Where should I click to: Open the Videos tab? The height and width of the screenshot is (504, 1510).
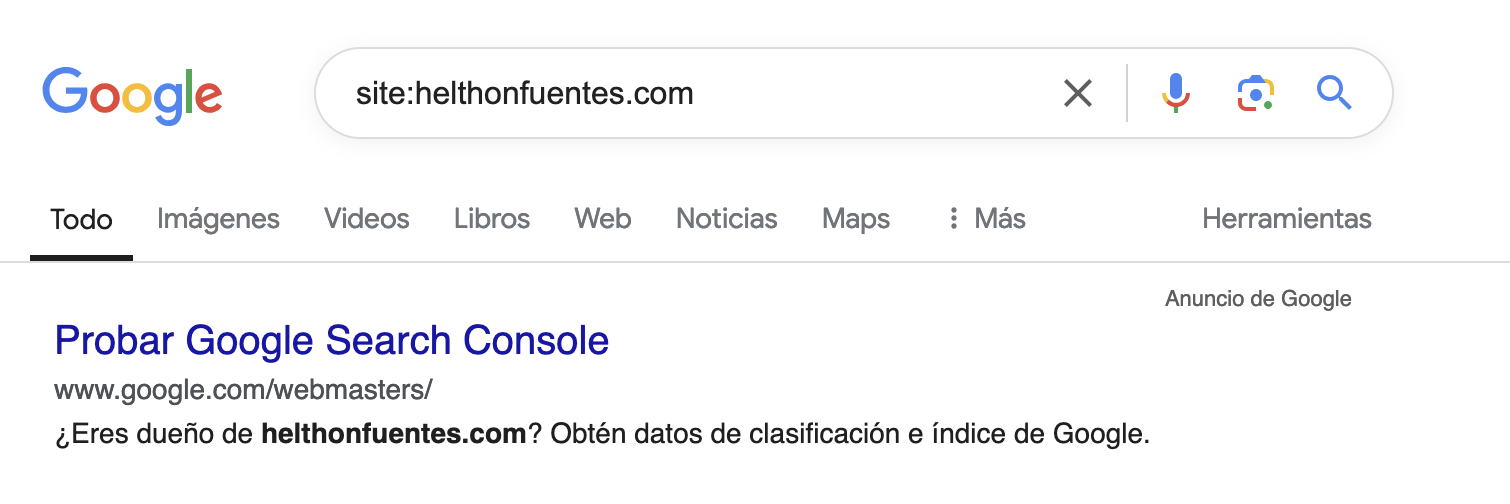pos(367,219)
